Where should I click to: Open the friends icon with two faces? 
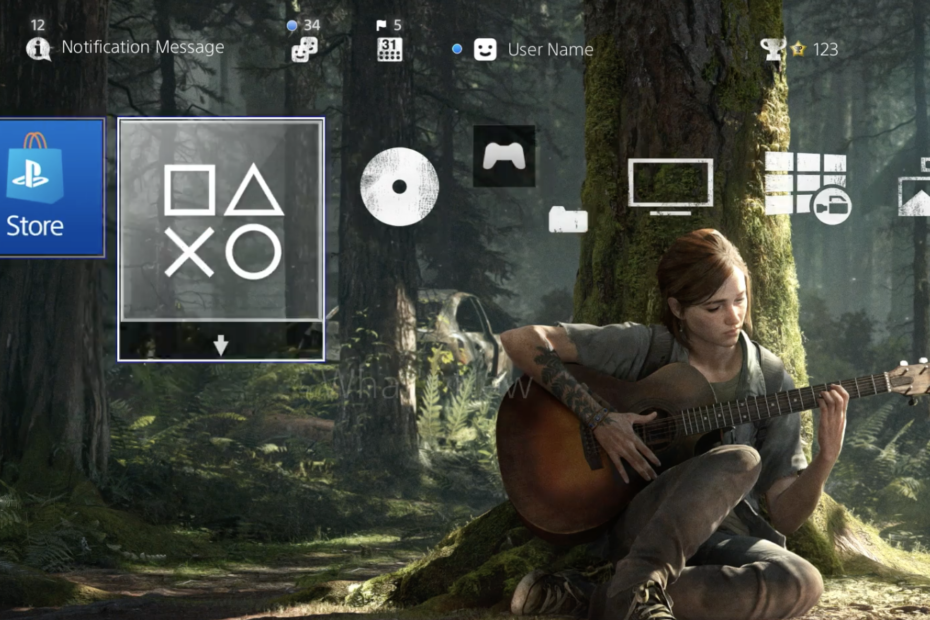click(x=304, y=50)
